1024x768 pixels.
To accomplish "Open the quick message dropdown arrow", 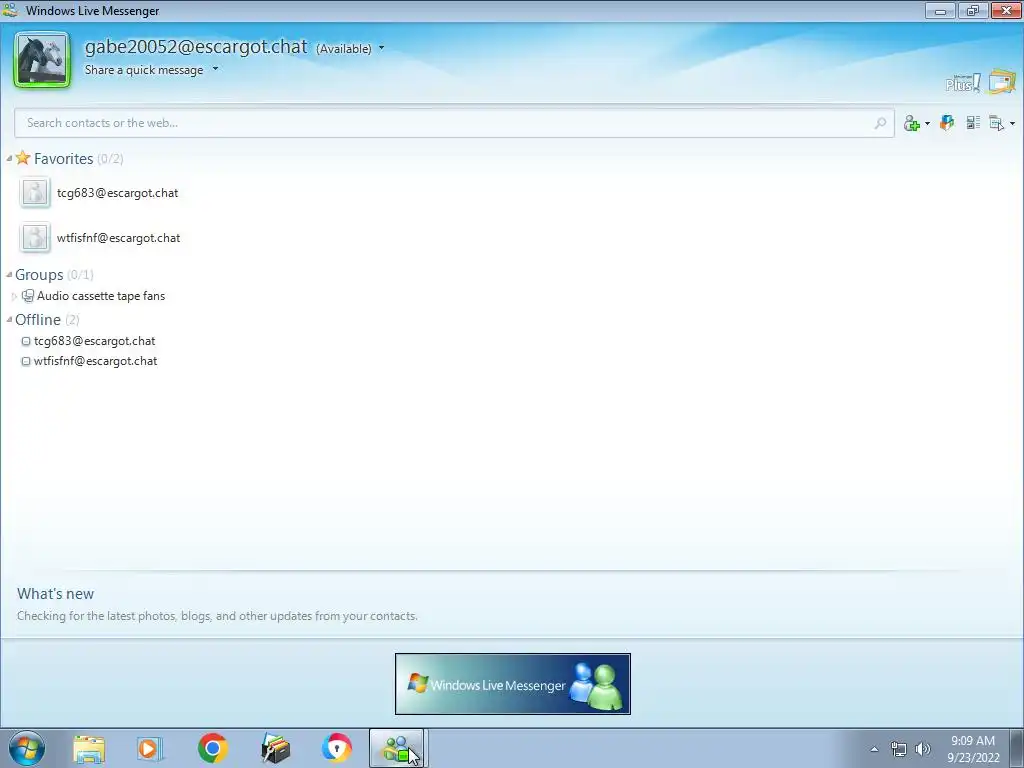I will pyautogui.click(x=215, y=69).
